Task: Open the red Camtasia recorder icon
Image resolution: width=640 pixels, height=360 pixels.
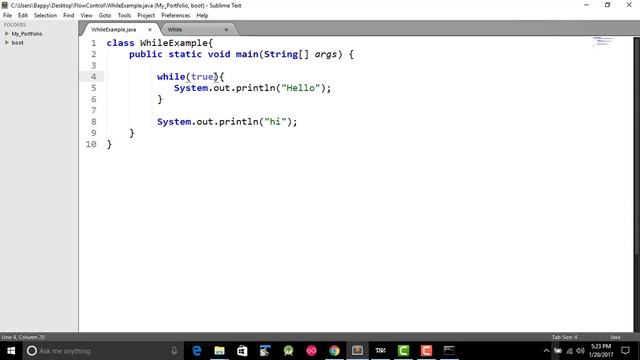Action: tap(426, 351)
